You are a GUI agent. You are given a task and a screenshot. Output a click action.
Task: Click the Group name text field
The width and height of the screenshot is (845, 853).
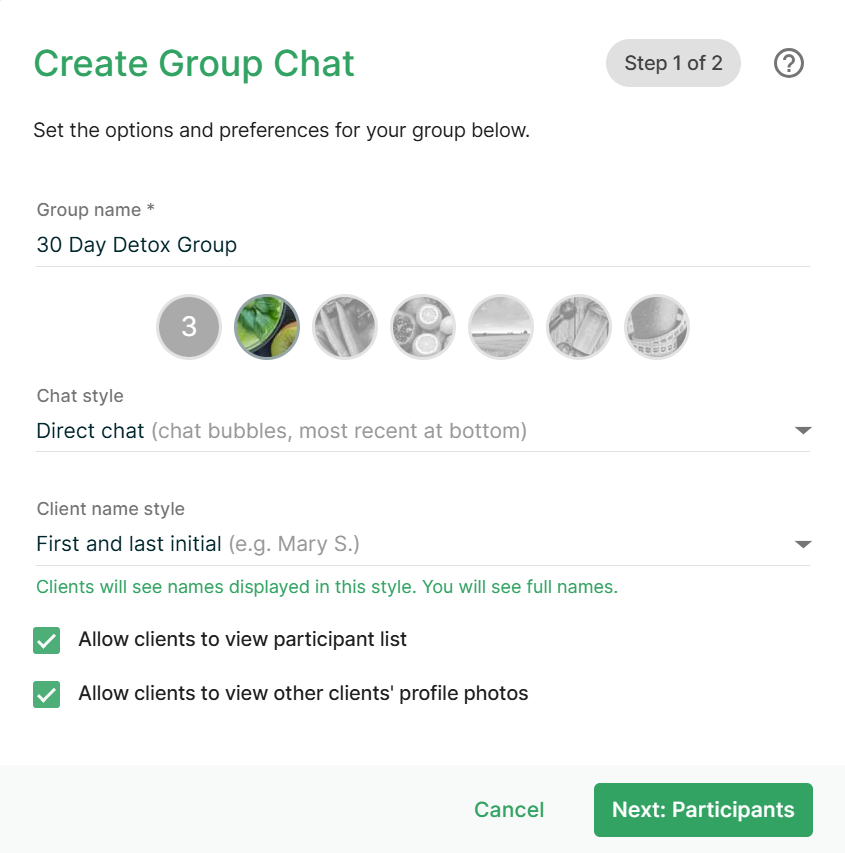(420, 245)
